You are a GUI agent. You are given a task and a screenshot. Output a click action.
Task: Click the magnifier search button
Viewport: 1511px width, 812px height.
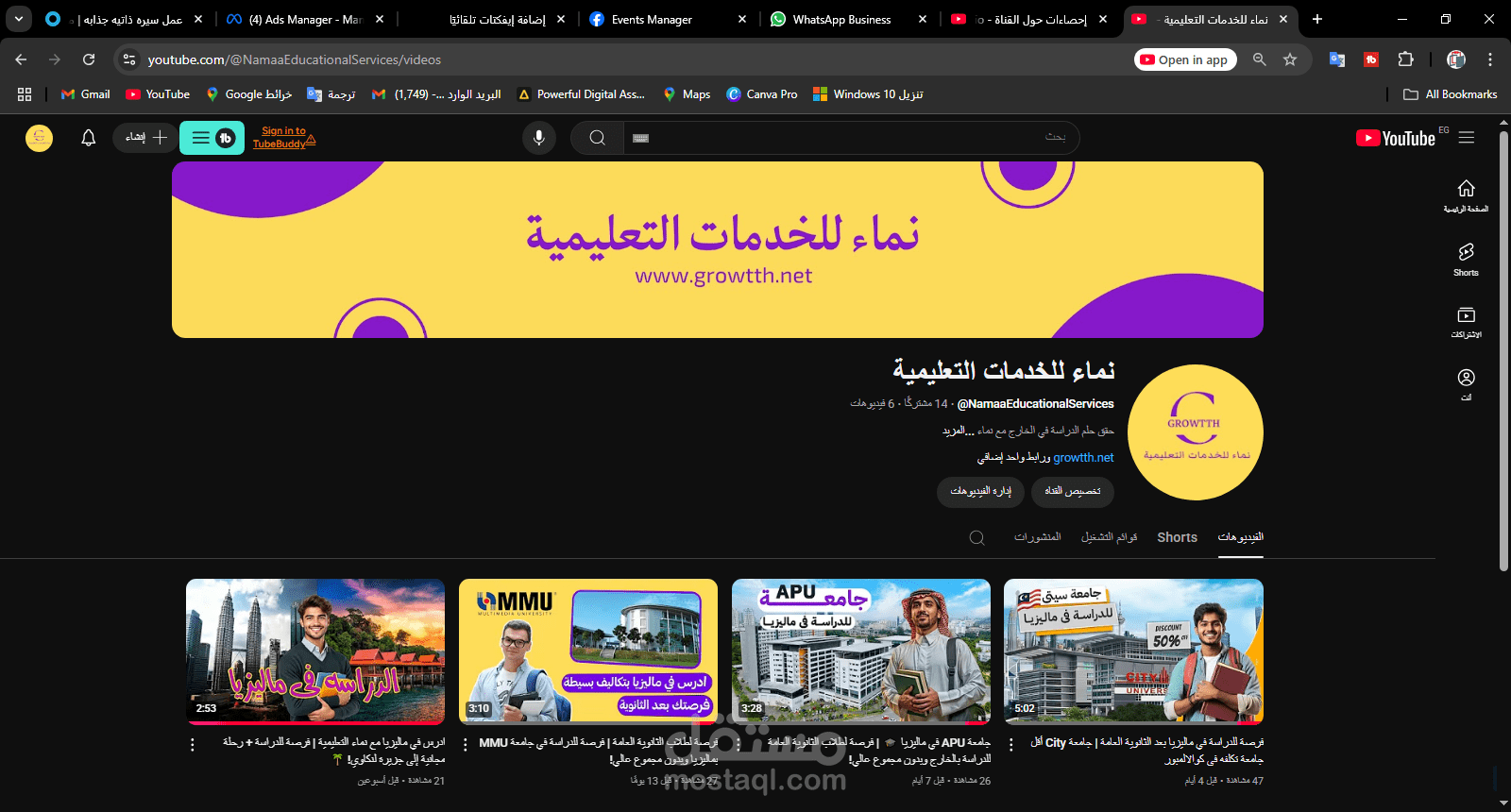pyautogui.click(x=597, y=138)
